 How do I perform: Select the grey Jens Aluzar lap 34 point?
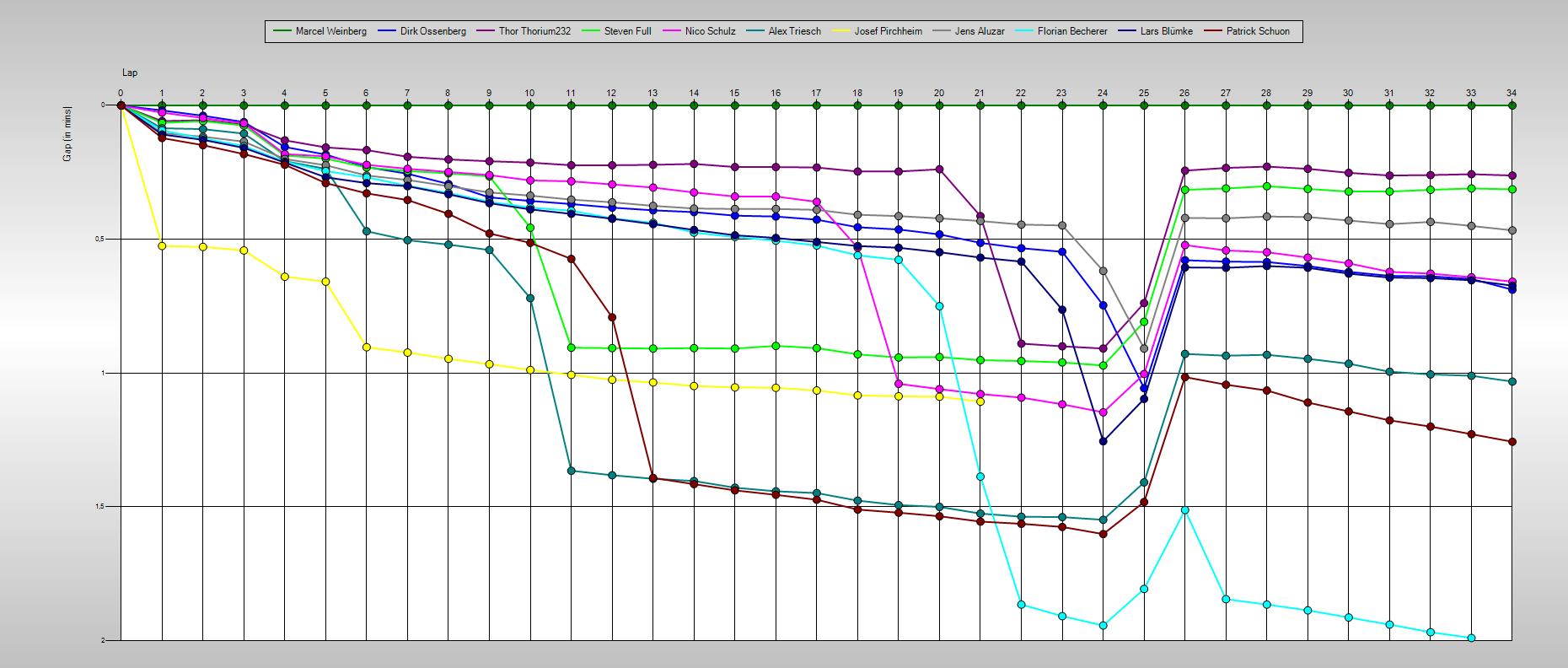point(1512,230)
